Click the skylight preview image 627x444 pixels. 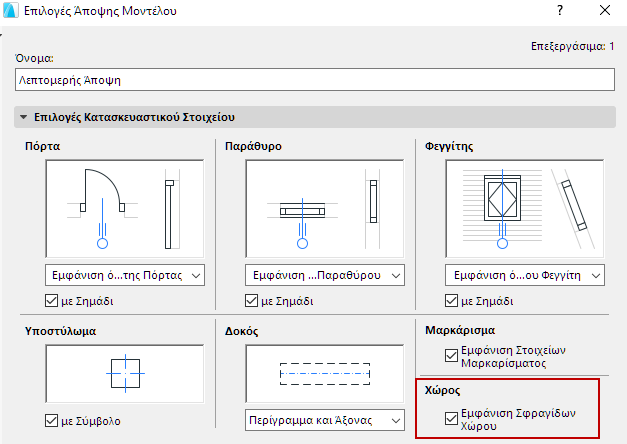[x=525, y=208]
